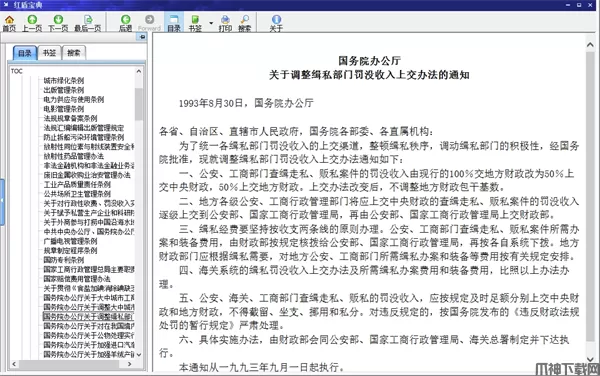Click tree horizontal scroll-left arrow
The height and width of the screenshot is (376, 600).
point(14,364)
